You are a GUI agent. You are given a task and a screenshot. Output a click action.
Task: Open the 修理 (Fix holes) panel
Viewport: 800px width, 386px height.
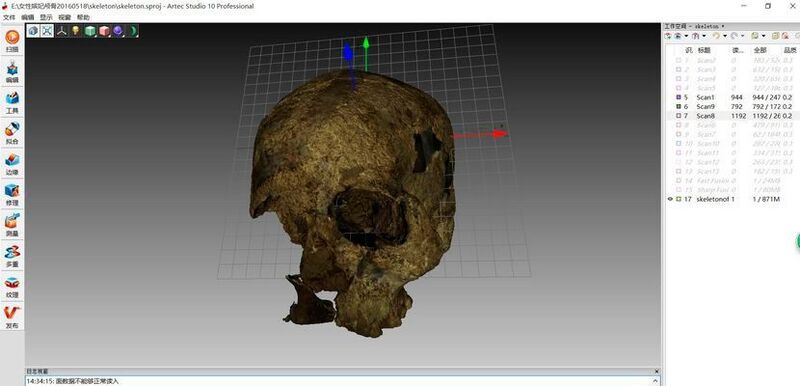click(x=12, y=194)
